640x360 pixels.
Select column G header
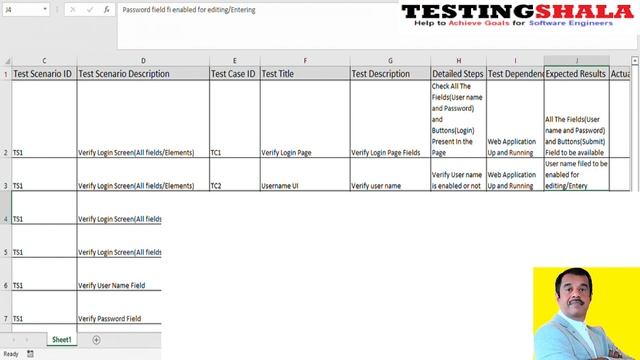(390, 61)
